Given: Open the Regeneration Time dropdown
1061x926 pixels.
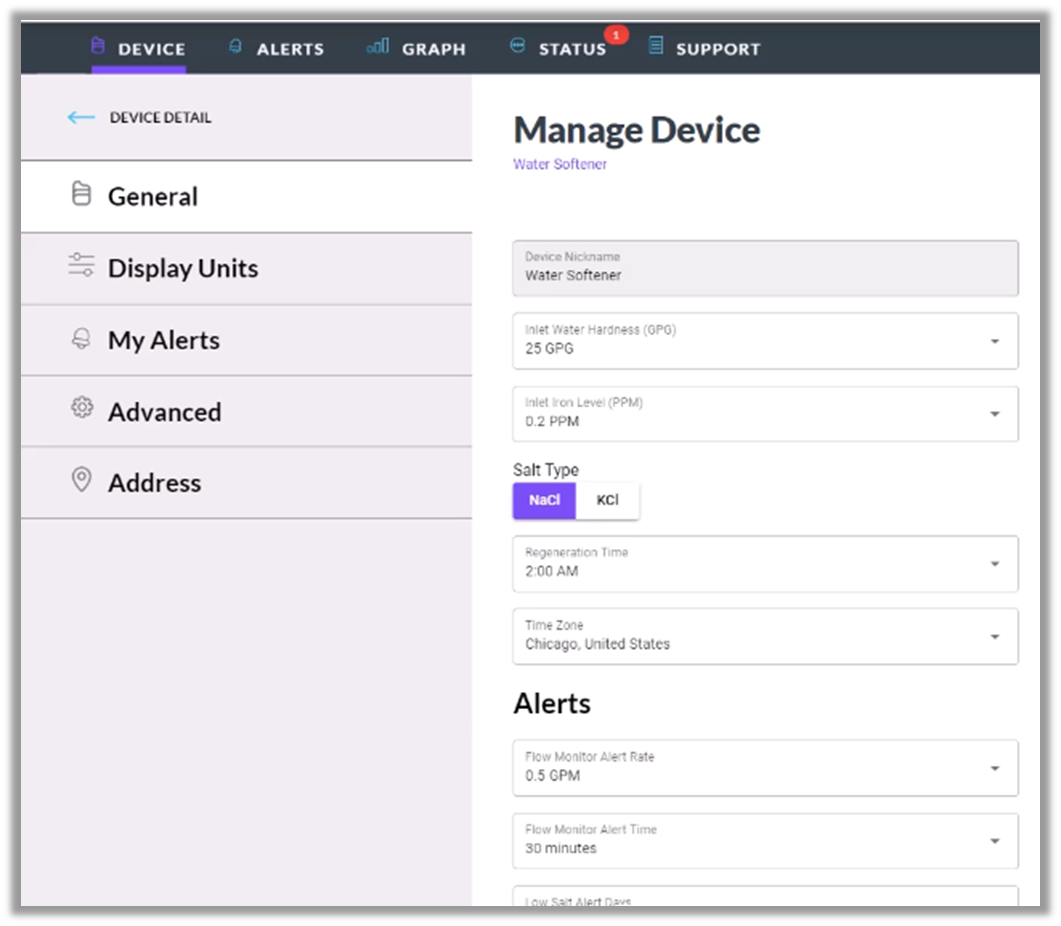Looking at the screenshot, I should (765, 563).
